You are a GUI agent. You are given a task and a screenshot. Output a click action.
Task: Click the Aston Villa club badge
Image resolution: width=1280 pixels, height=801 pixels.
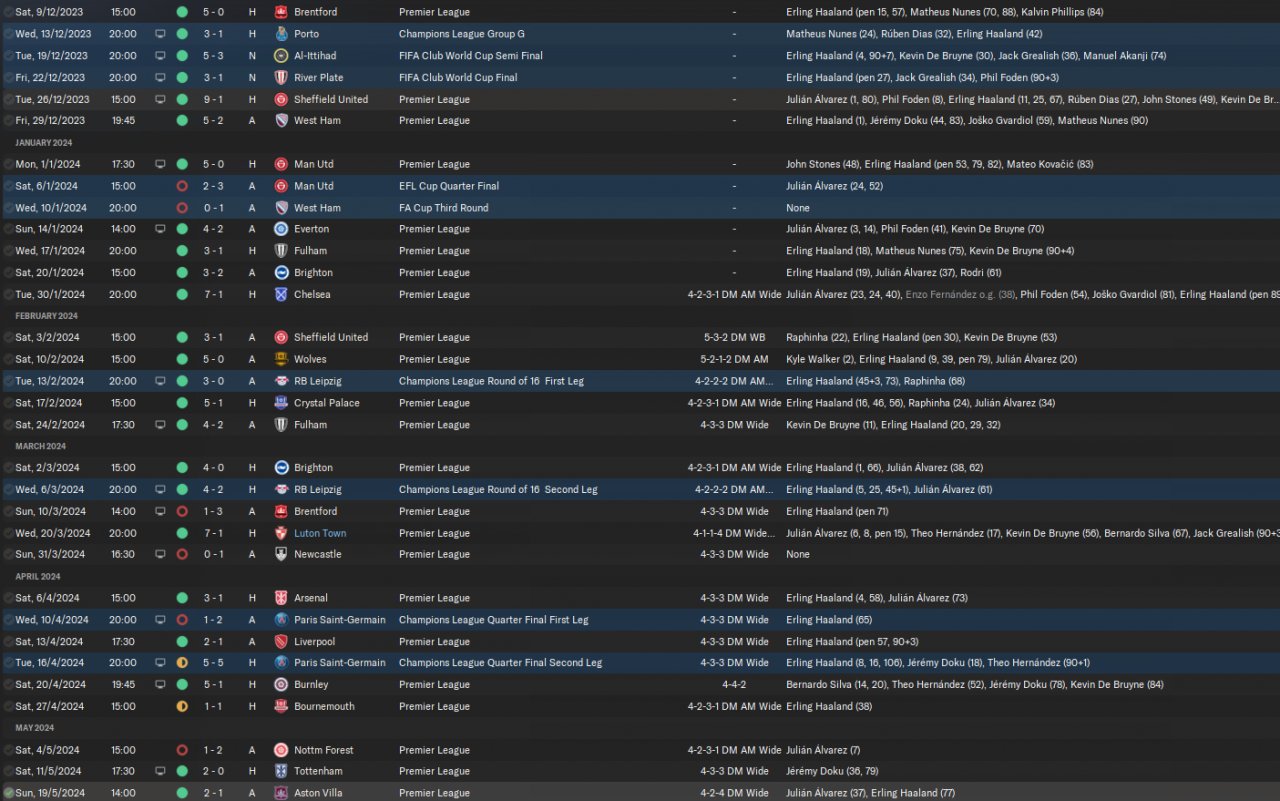coord(281,793)
